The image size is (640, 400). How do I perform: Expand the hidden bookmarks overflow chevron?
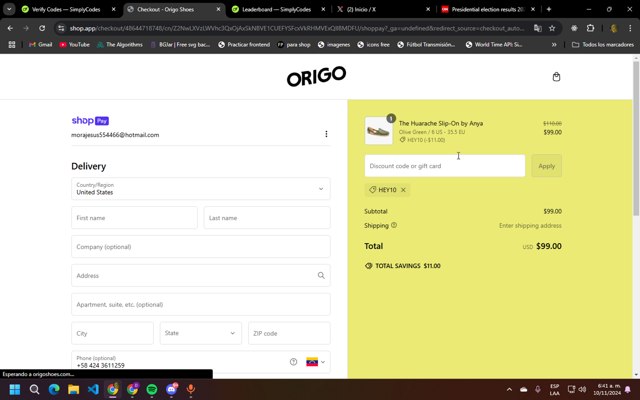(x=554, y=44)
